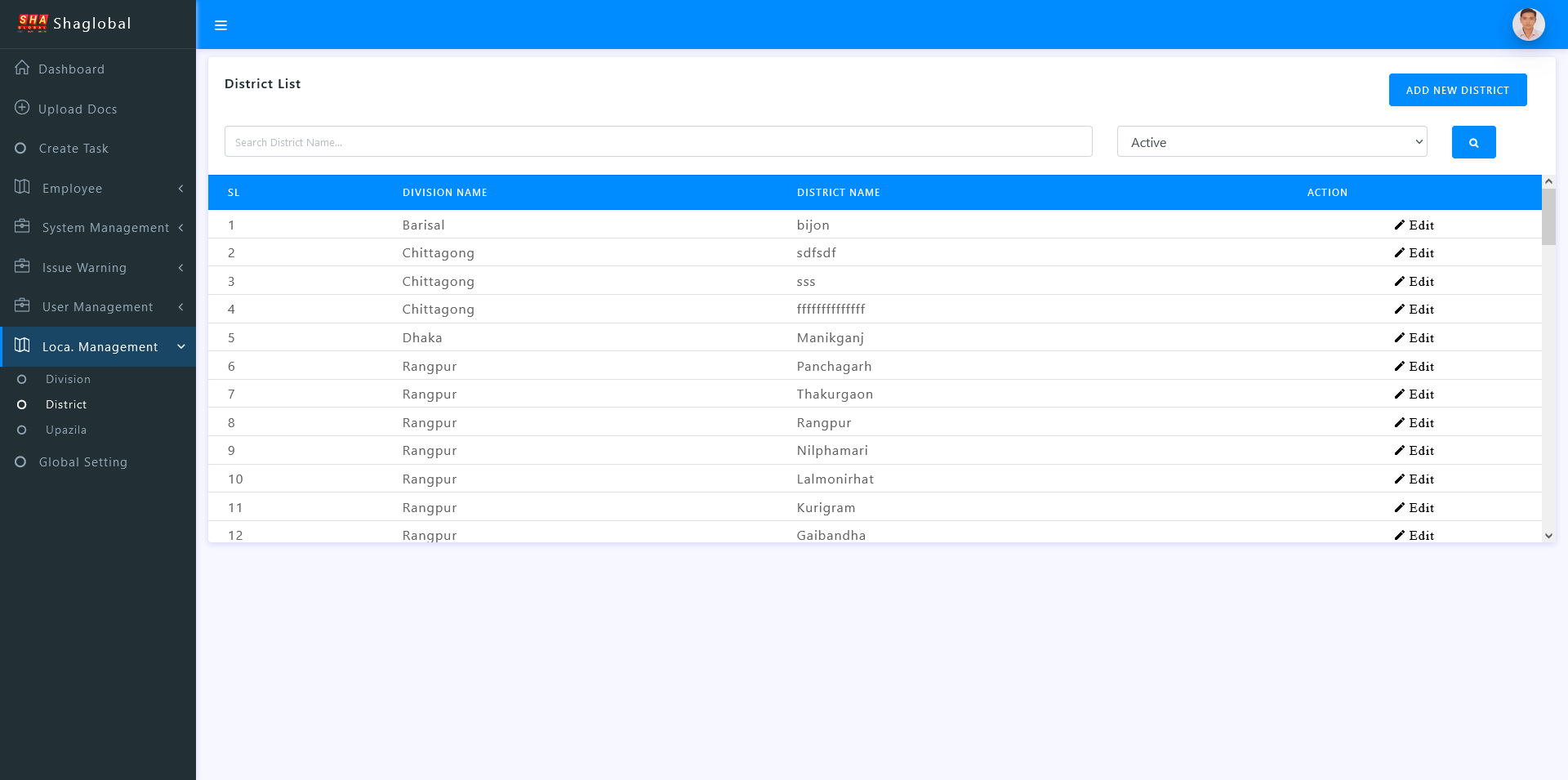Expand the System Management menu
Image resolution: width=1568 pixels, height=780 pixels.
click(105, 228)
